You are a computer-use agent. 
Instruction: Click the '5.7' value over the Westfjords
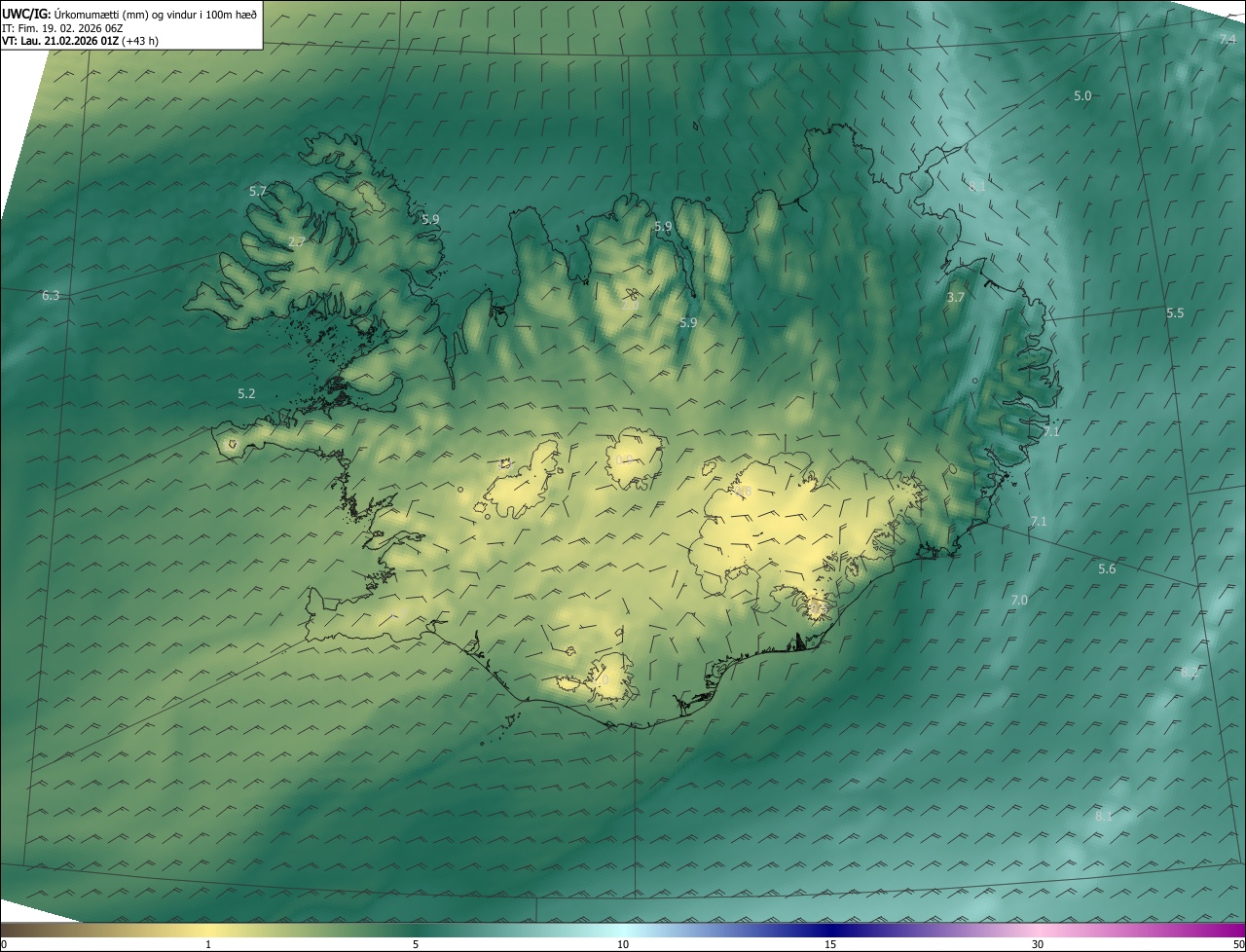pos(258,191)
